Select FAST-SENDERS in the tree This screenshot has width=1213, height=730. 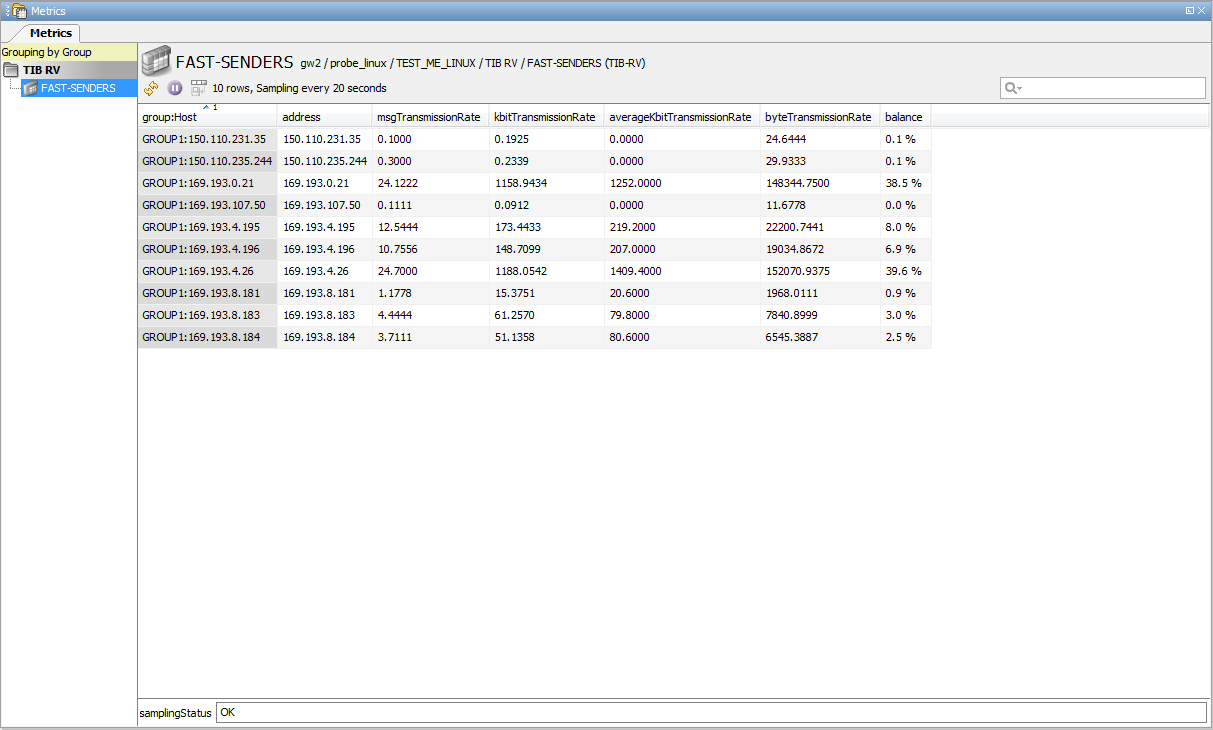[x=78, y=88]
